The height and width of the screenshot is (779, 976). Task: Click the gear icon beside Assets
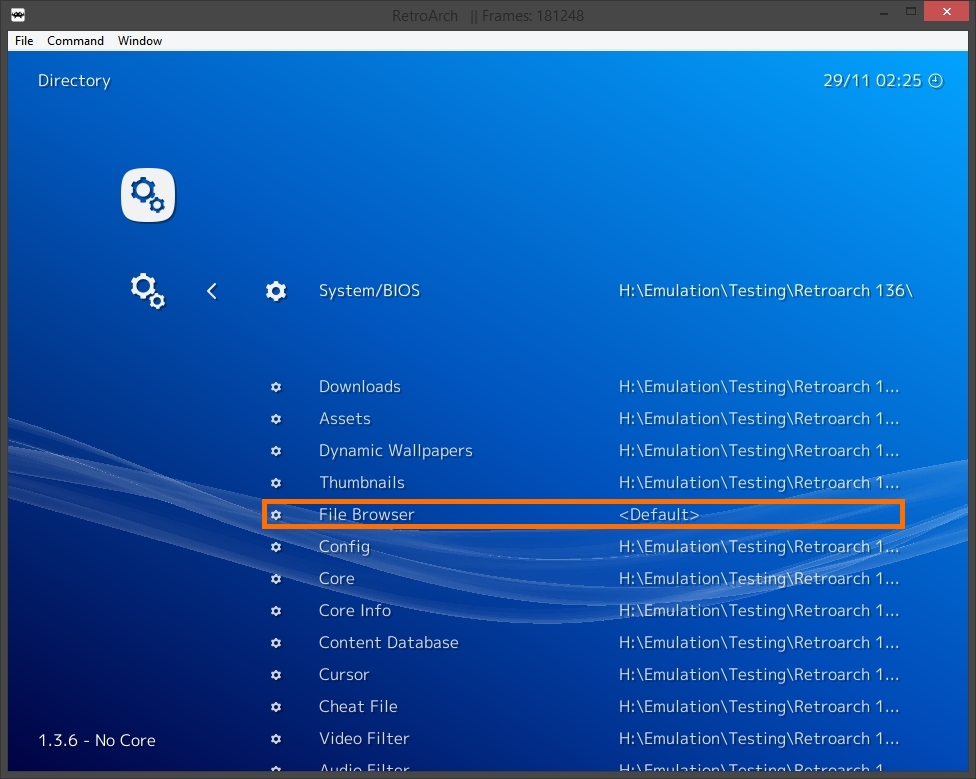click(x=276, y=419)
